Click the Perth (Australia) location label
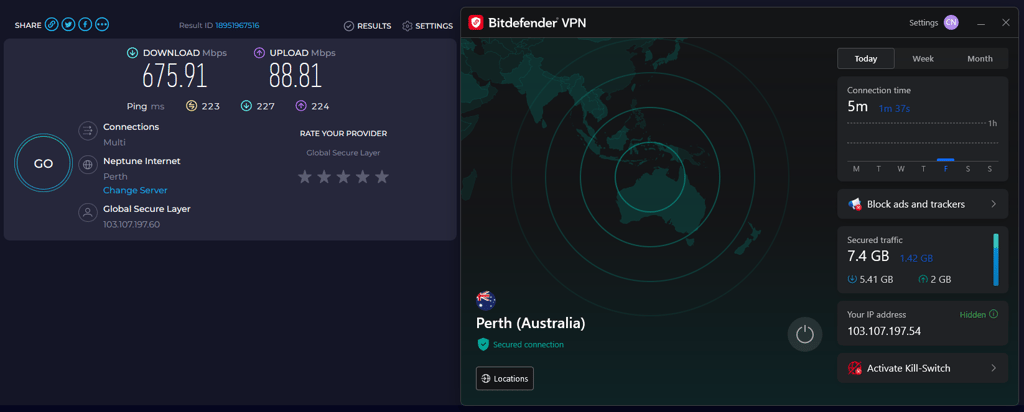The image size is (1024, 412). tap(531, 323)
